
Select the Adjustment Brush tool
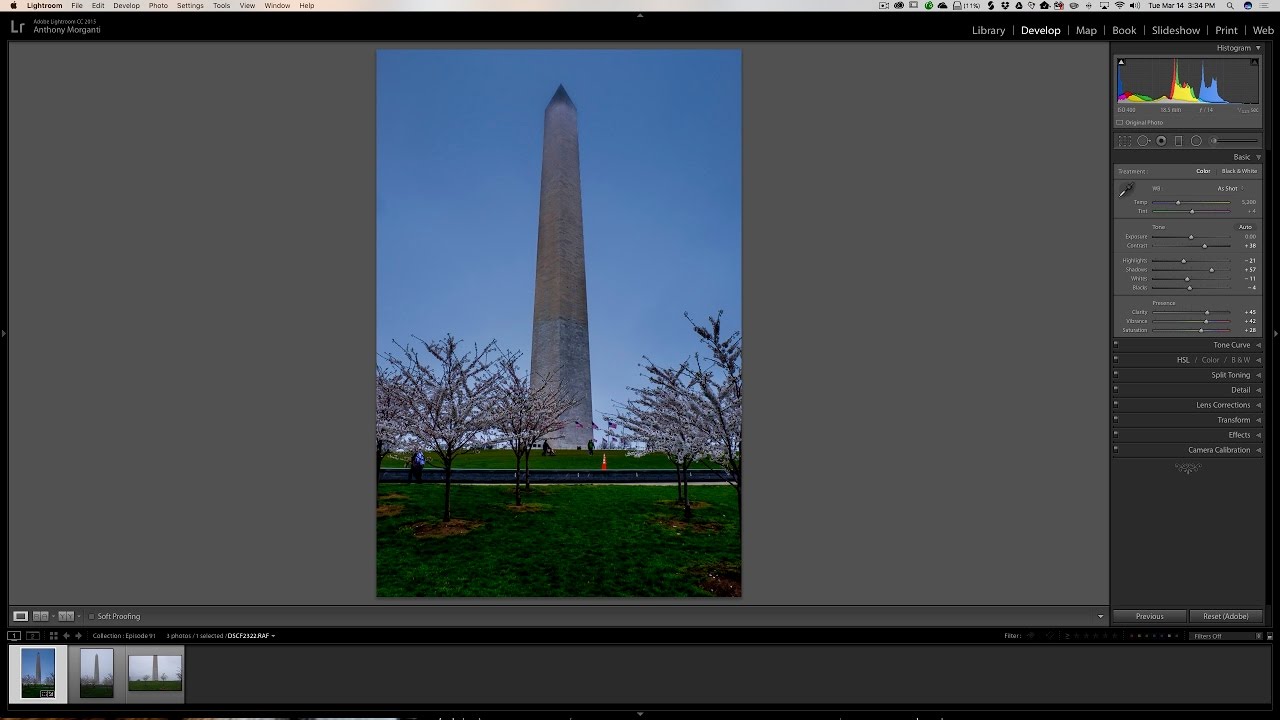click(1234, 141)
